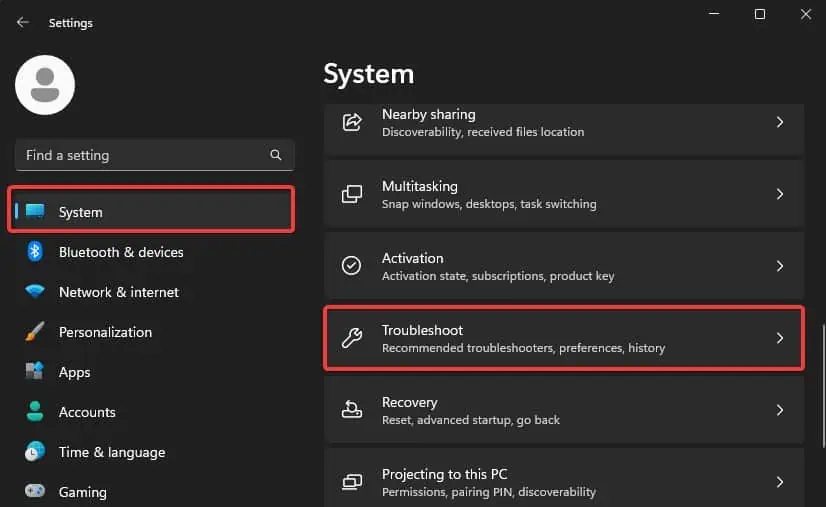Click the Recovery icon
The image size is (826, 507).
(352, 410)
